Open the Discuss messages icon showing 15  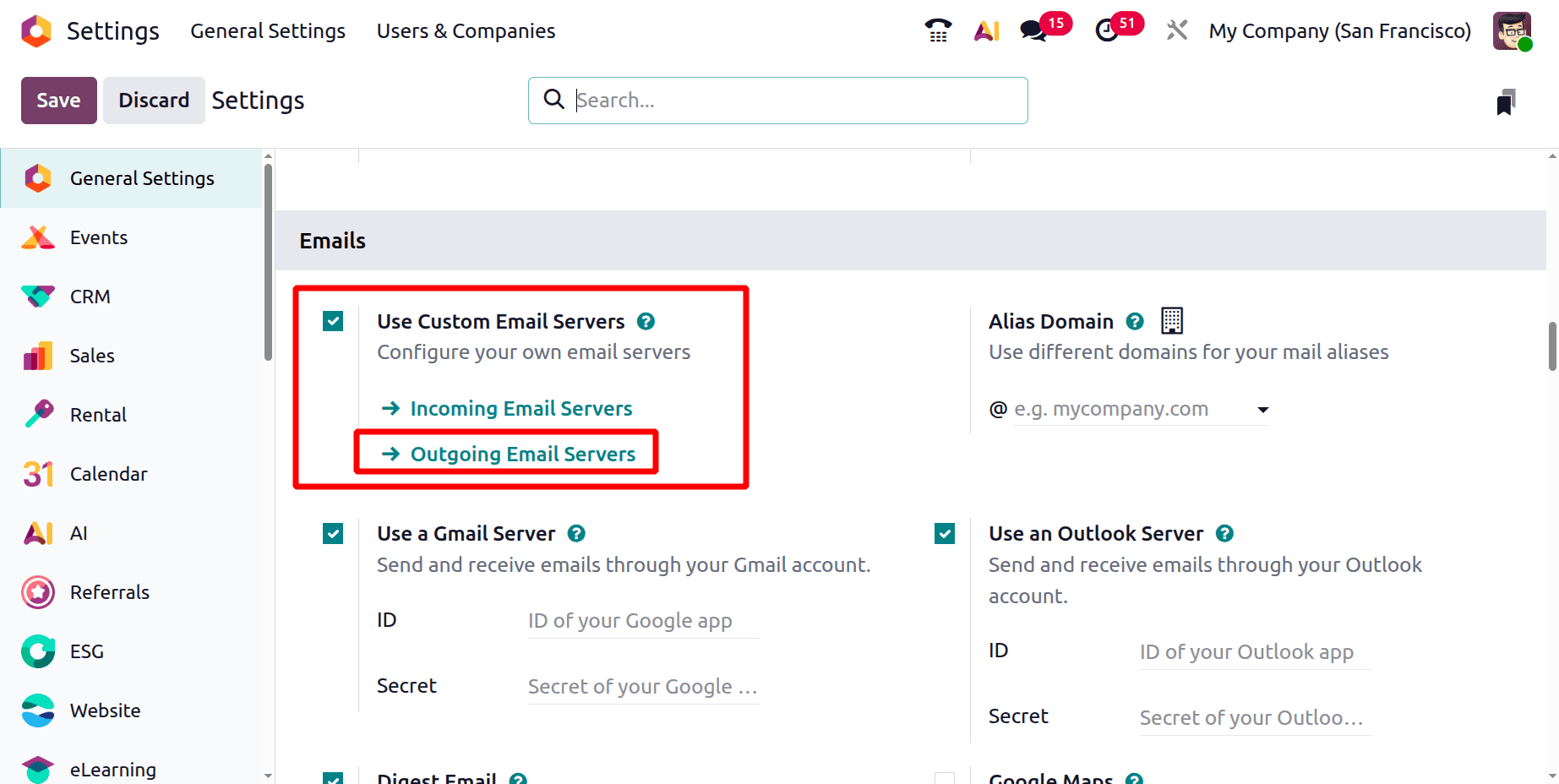click(x=1033, y=31)
